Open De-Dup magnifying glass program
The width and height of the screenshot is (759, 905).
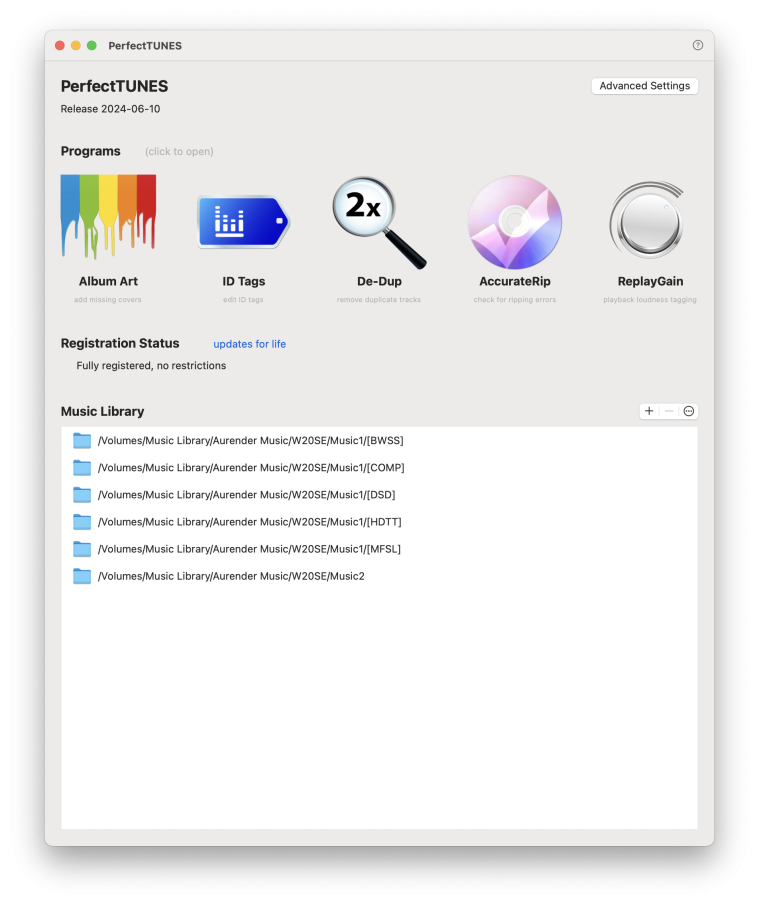point(379,222)
